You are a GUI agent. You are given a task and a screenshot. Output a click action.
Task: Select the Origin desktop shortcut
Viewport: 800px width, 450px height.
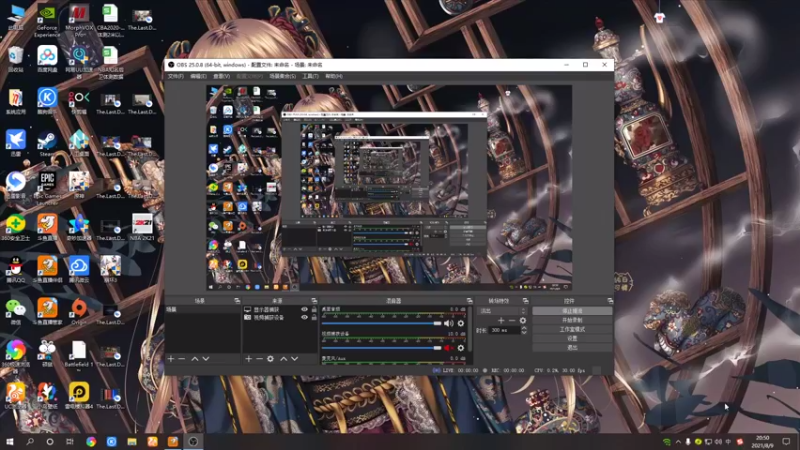[79, 312]
